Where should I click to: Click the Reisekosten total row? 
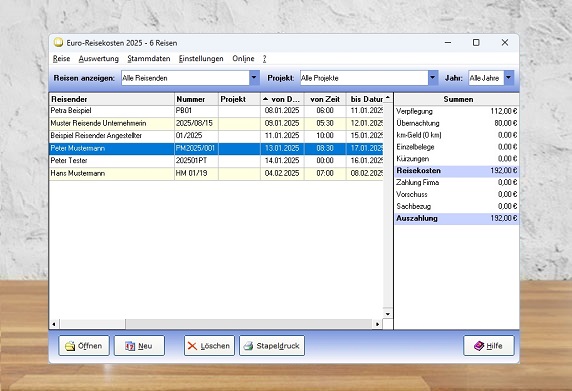tap(457, 171)
